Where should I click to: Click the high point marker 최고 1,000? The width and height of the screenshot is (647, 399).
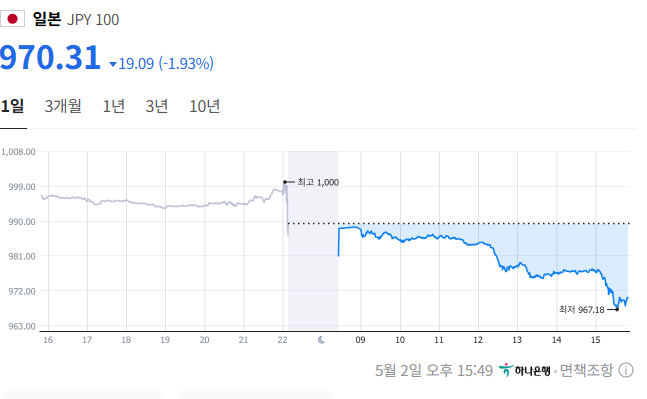point(312,182)
